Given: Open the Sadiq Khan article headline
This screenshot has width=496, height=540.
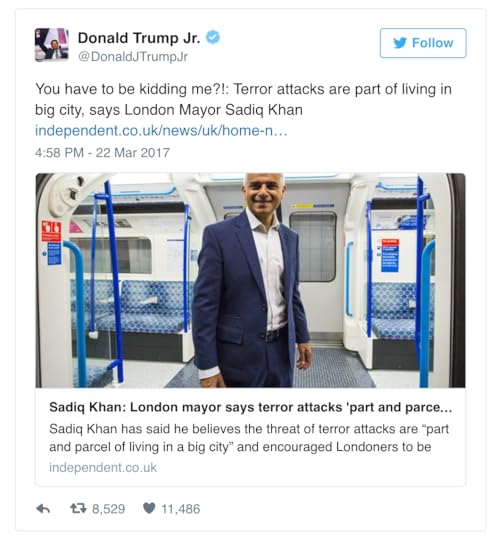Looking at the screenshot, I should (250, 407).
